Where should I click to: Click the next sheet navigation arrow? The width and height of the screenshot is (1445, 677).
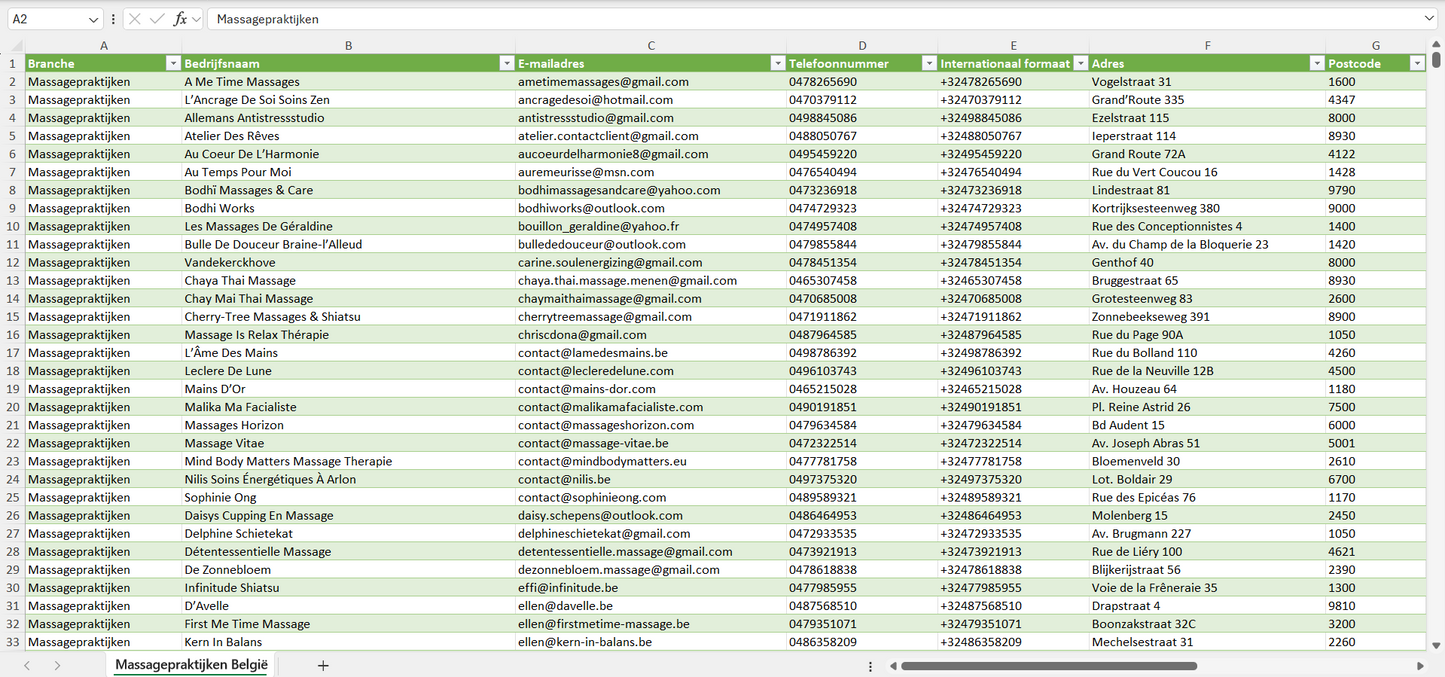pyautogui.click(x=57, y=665)
